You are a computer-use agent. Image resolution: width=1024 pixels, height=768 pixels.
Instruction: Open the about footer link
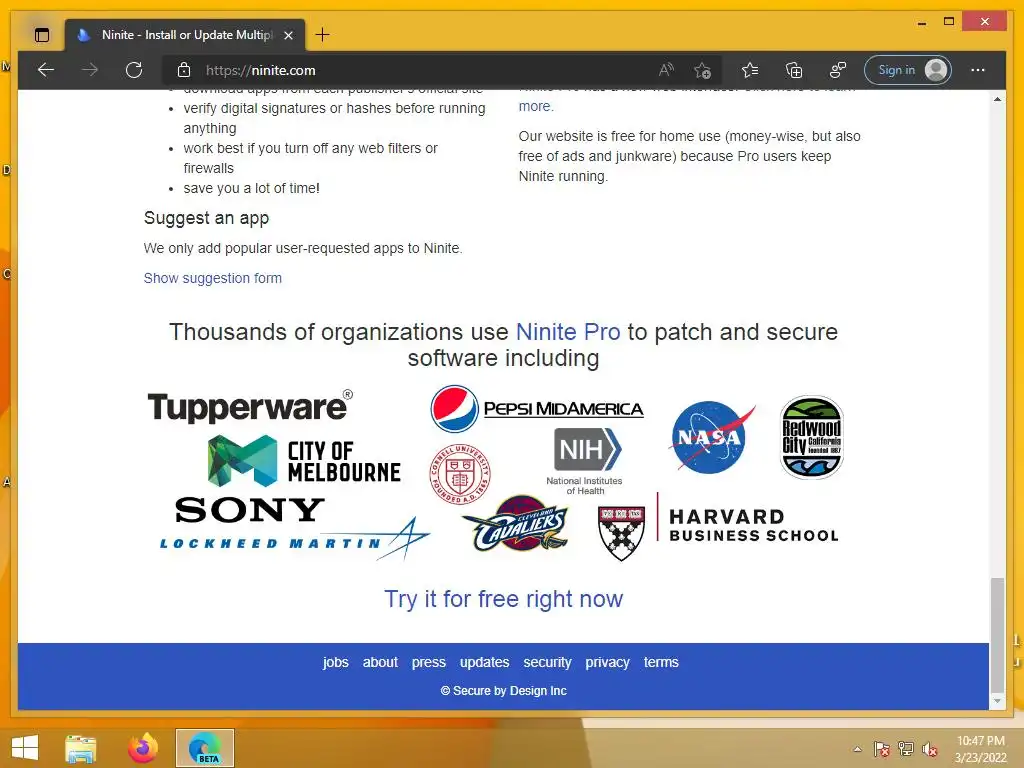click(380, 662)
